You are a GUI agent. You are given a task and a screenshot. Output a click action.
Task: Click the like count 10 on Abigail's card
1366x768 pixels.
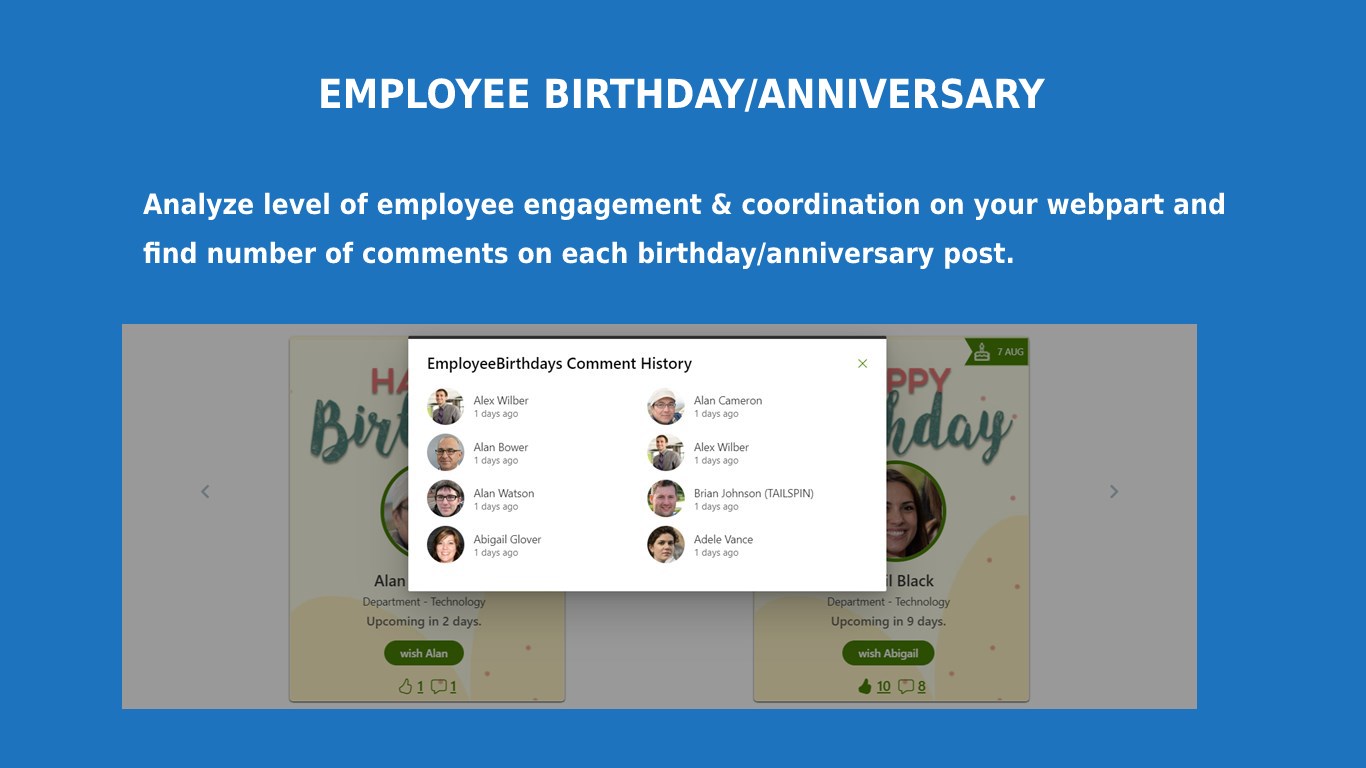[883, 686]
